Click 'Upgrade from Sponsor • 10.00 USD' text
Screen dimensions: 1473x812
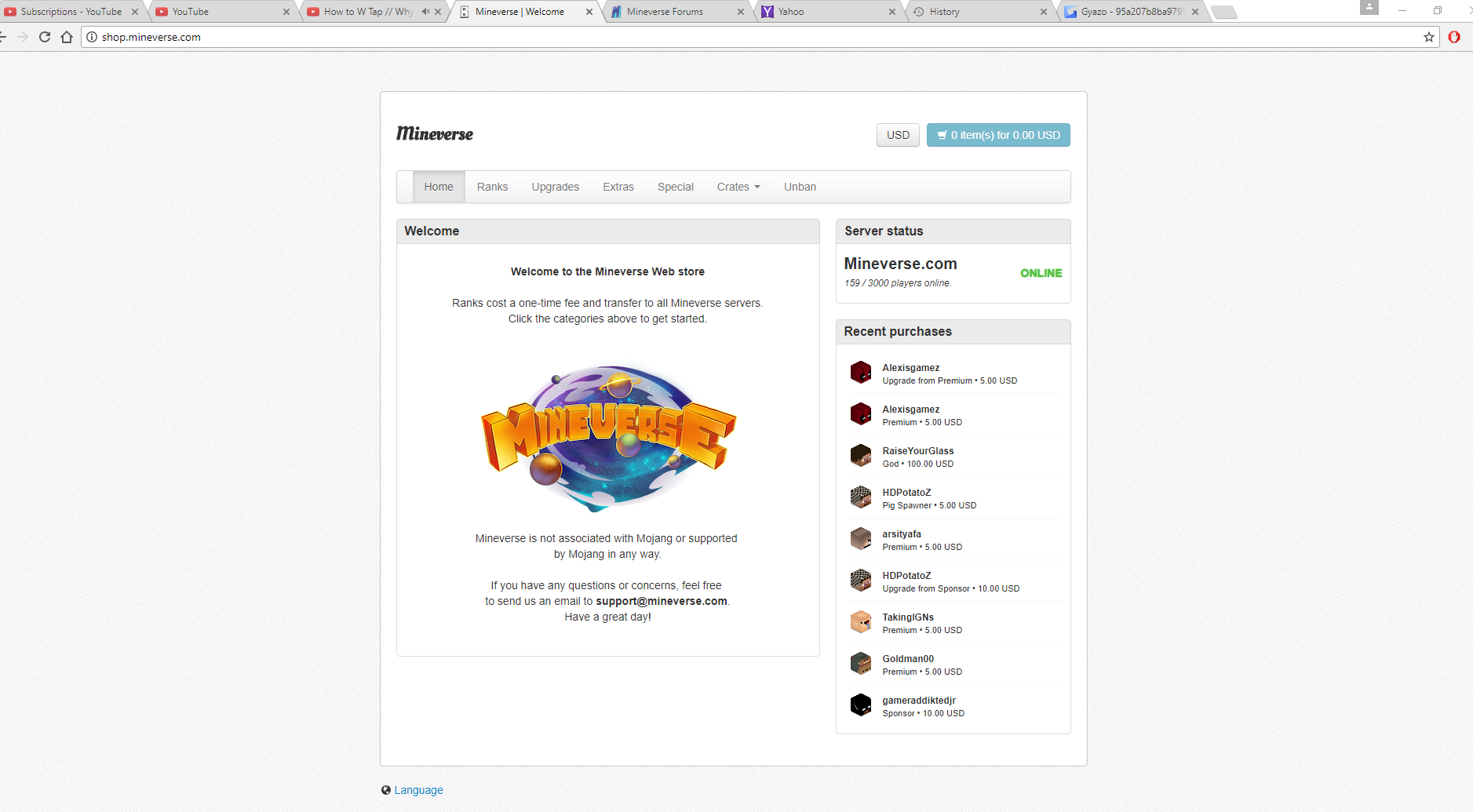point(951,588)
